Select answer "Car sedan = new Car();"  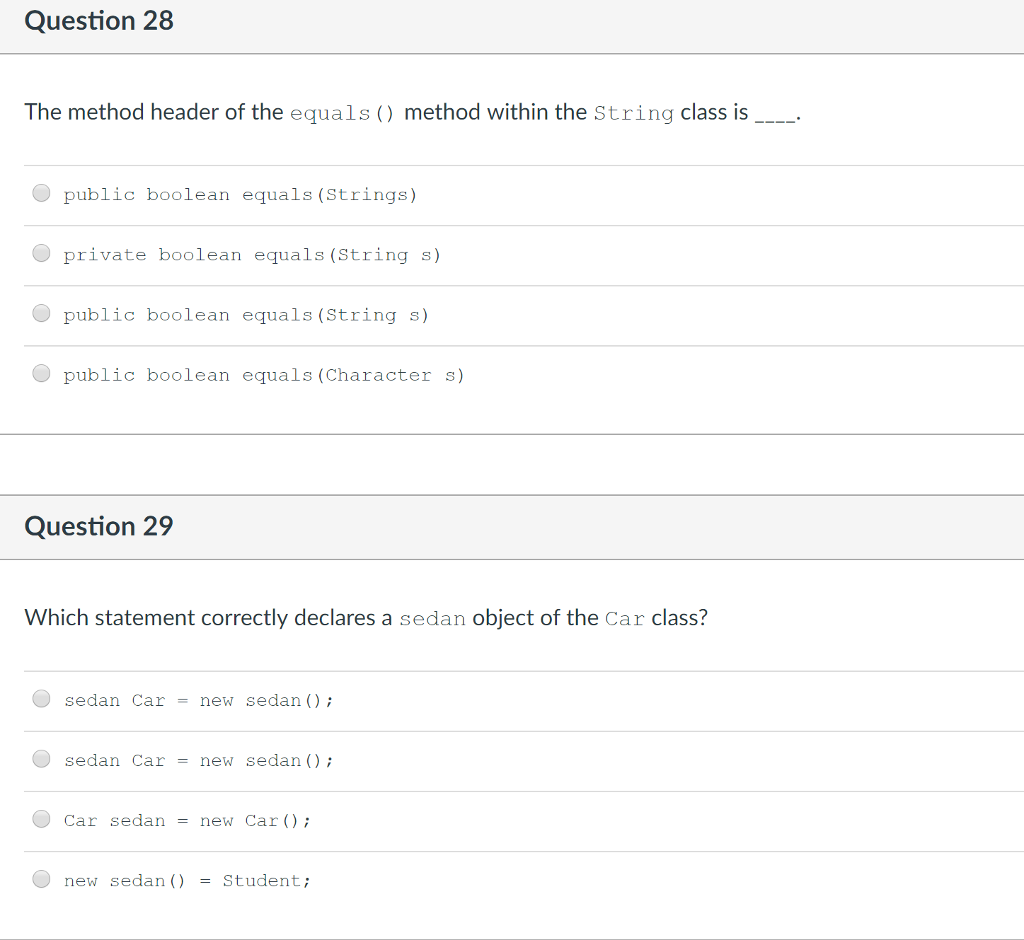pyautogui.click(x=41, y=819)
